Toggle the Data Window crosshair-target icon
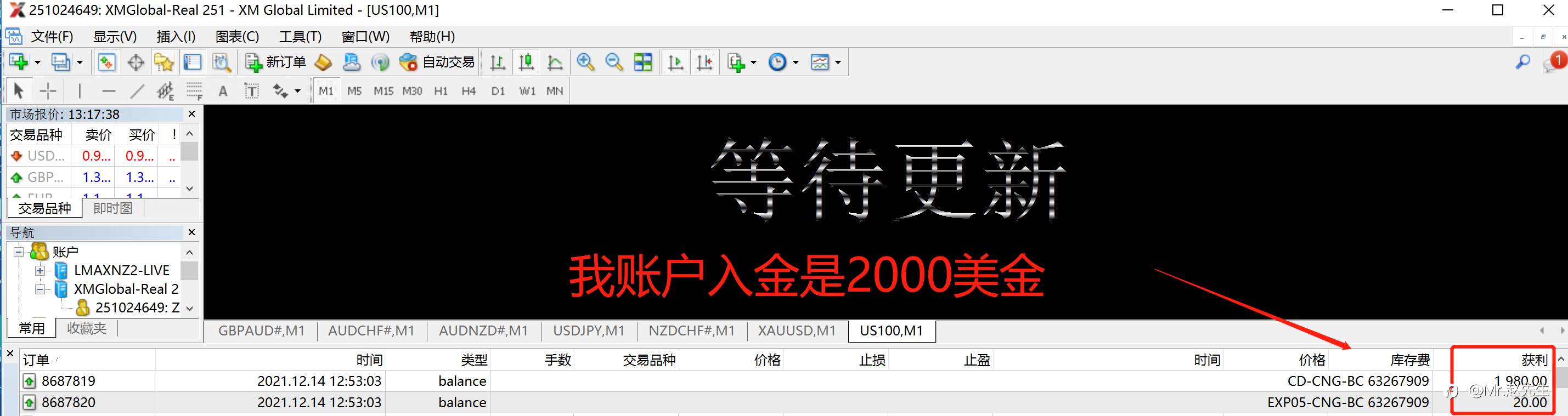Viewport: 1568px width, 416px height. 135,62
